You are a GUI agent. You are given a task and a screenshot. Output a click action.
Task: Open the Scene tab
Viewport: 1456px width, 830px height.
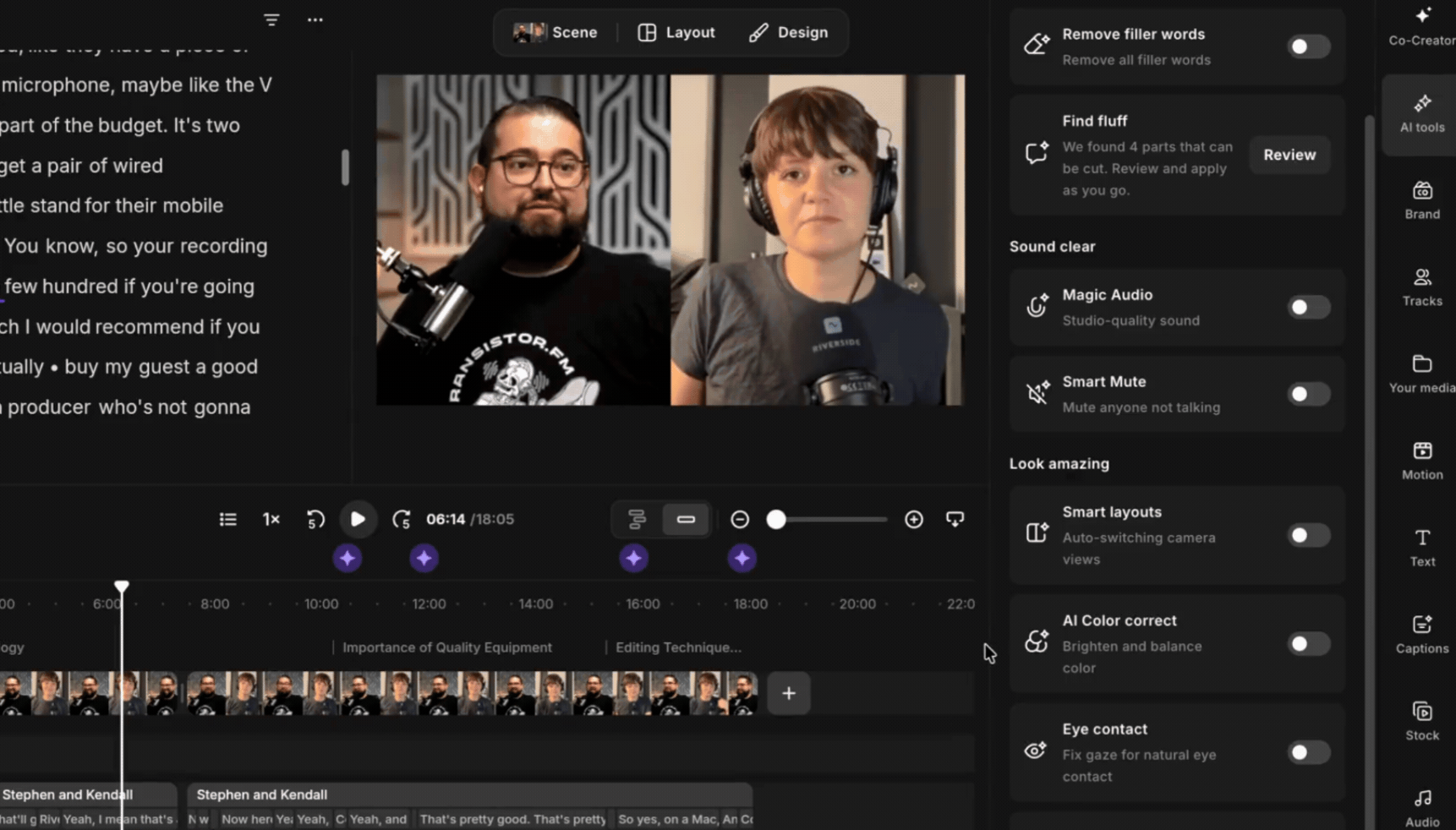click(556, 32)
